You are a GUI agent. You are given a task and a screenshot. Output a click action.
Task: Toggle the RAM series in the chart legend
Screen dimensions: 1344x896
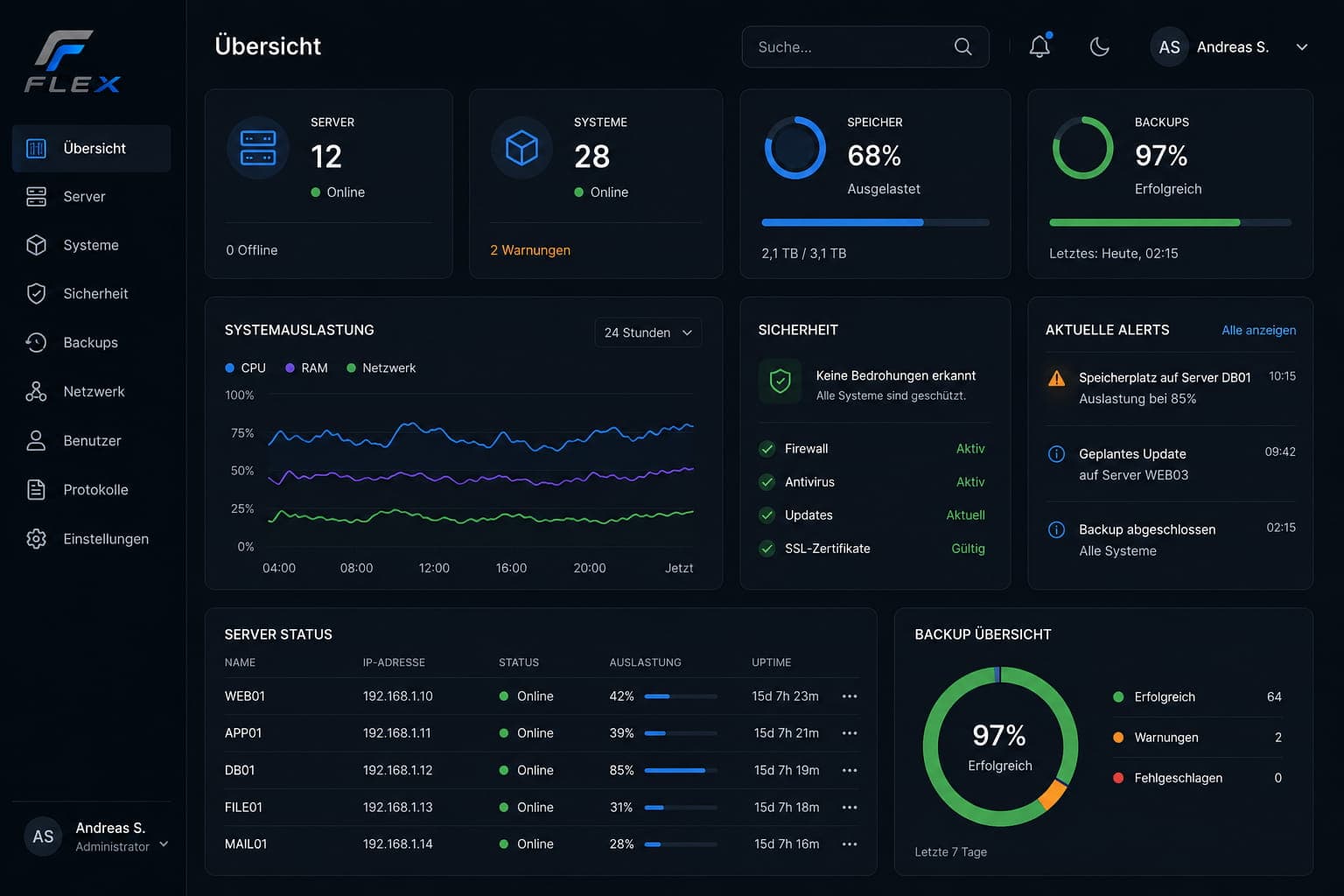point(306,368)
